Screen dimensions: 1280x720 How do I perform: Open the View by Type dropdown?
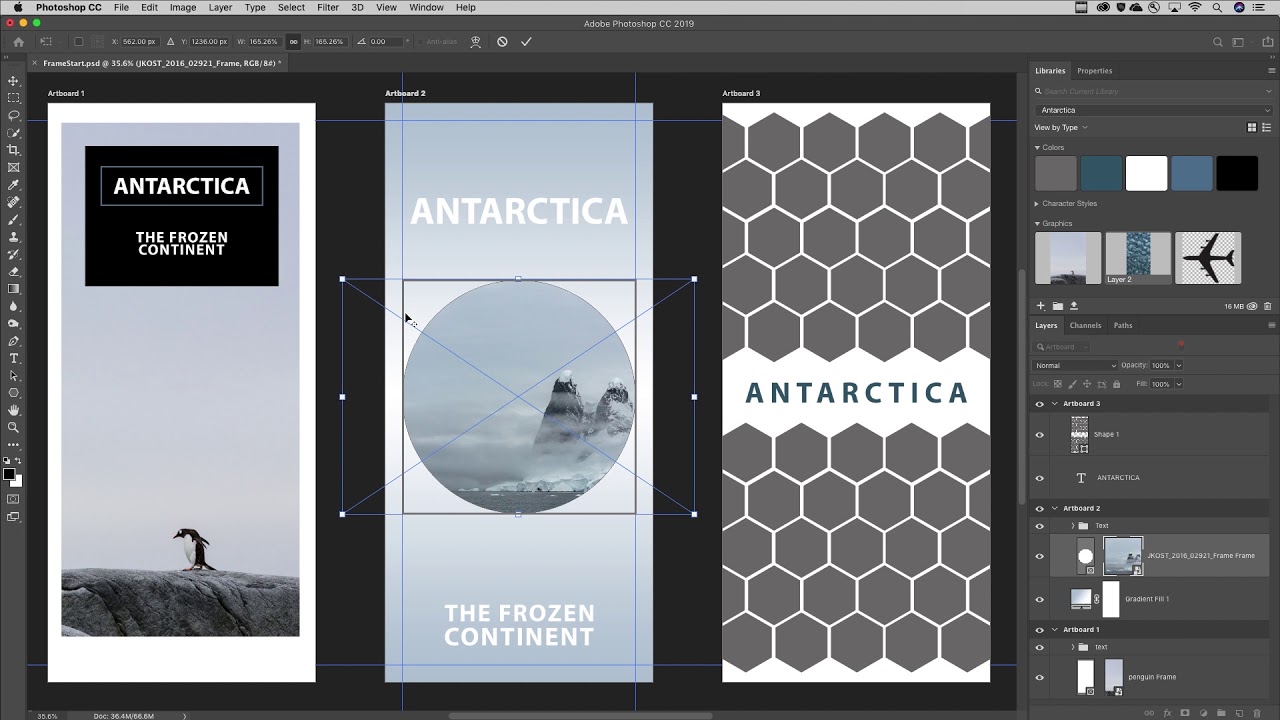coord(1061,127)
